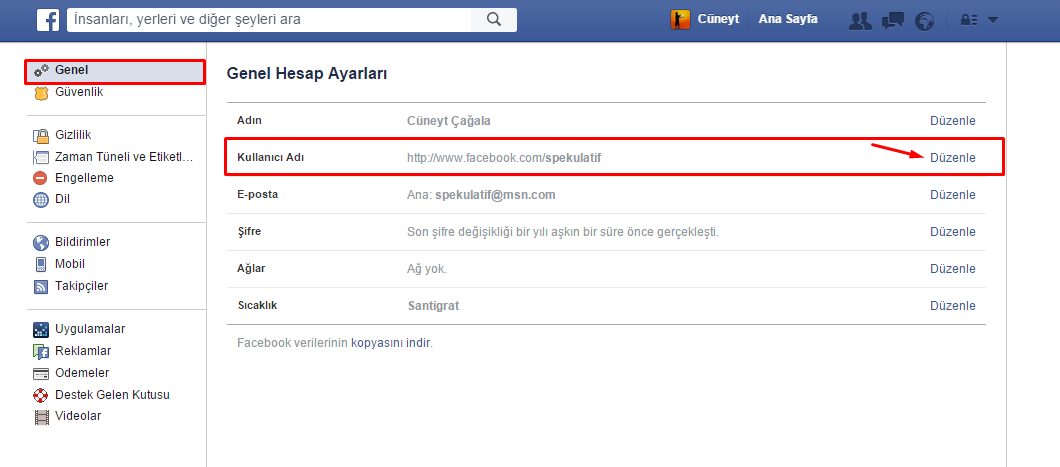
Task: Expand the account dropdown arrow
Action: tap(993, 20)
